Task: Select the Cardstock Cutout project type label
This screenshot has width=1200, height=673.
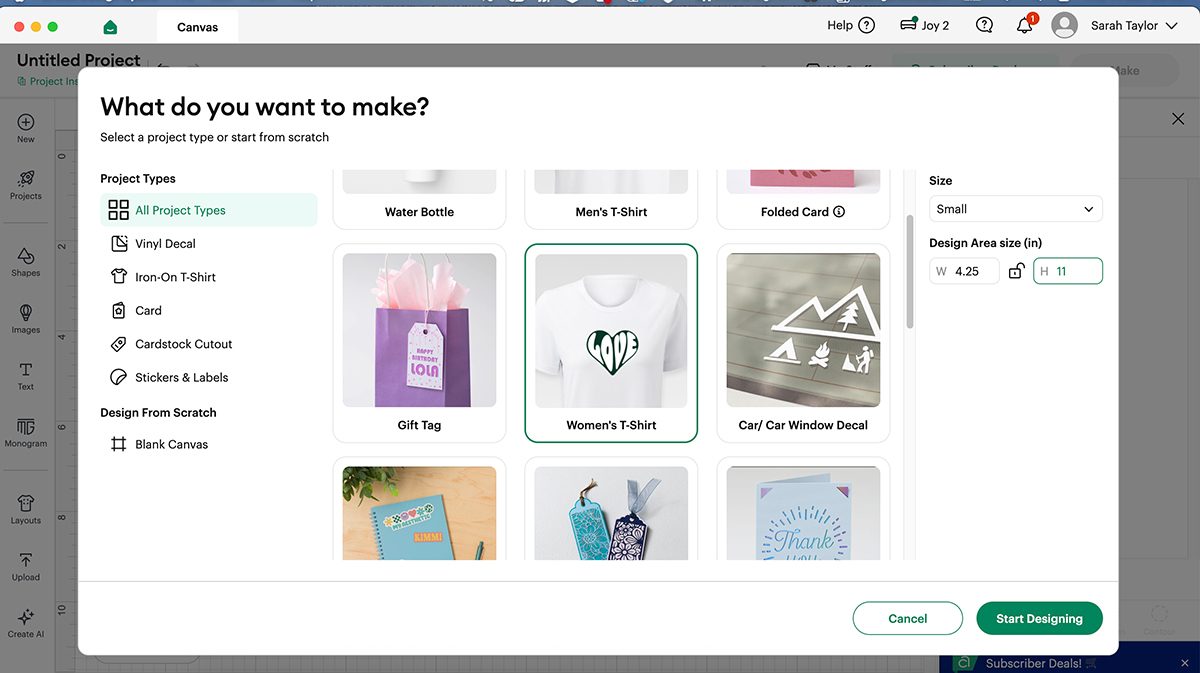Action: [183, 344]
